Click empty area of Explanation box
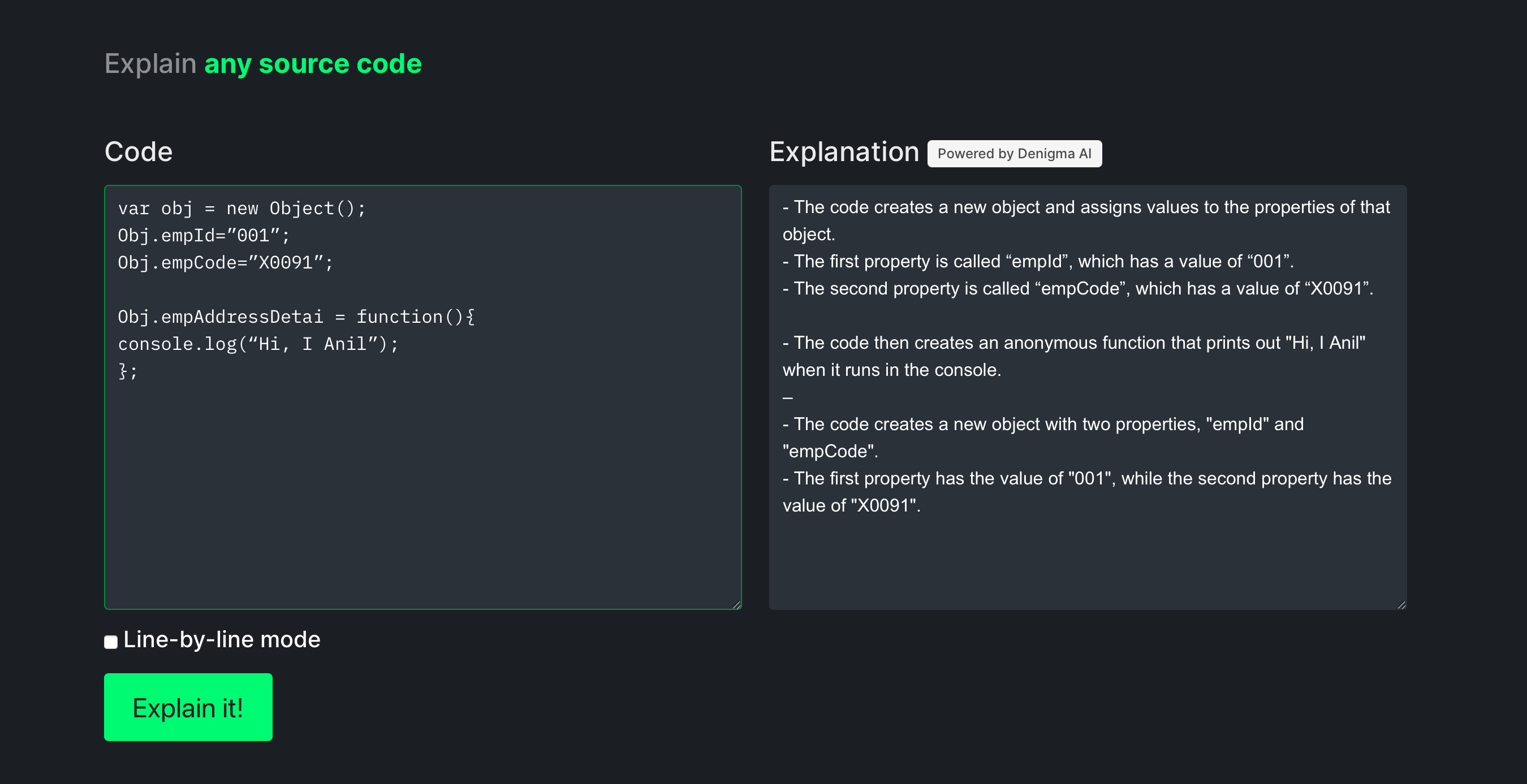The width and height of the screenshot is (1527, 784). [x=1087, y=563]
